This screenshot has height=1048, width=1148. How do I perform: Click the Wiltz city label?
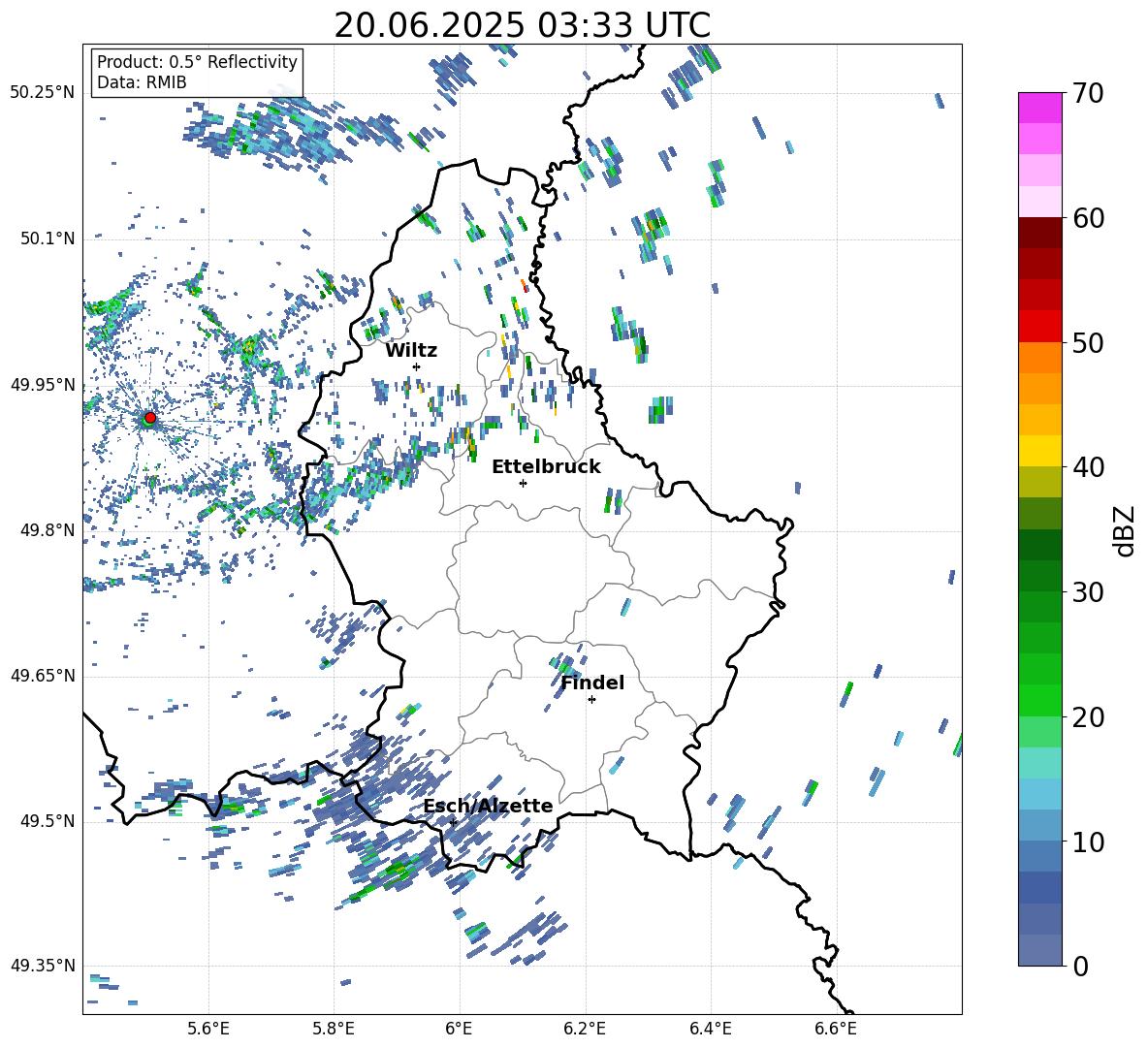point(411,351)
